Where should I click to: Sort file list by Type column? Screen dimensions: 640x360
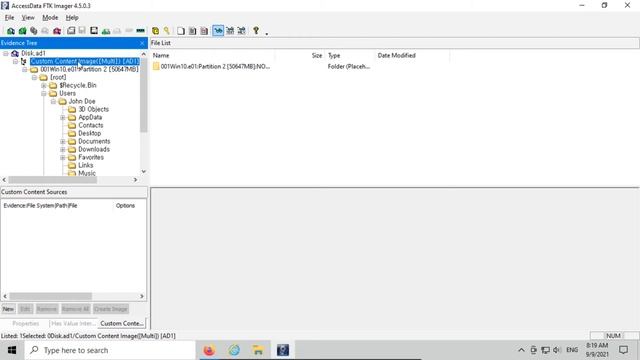pos(350,56)
